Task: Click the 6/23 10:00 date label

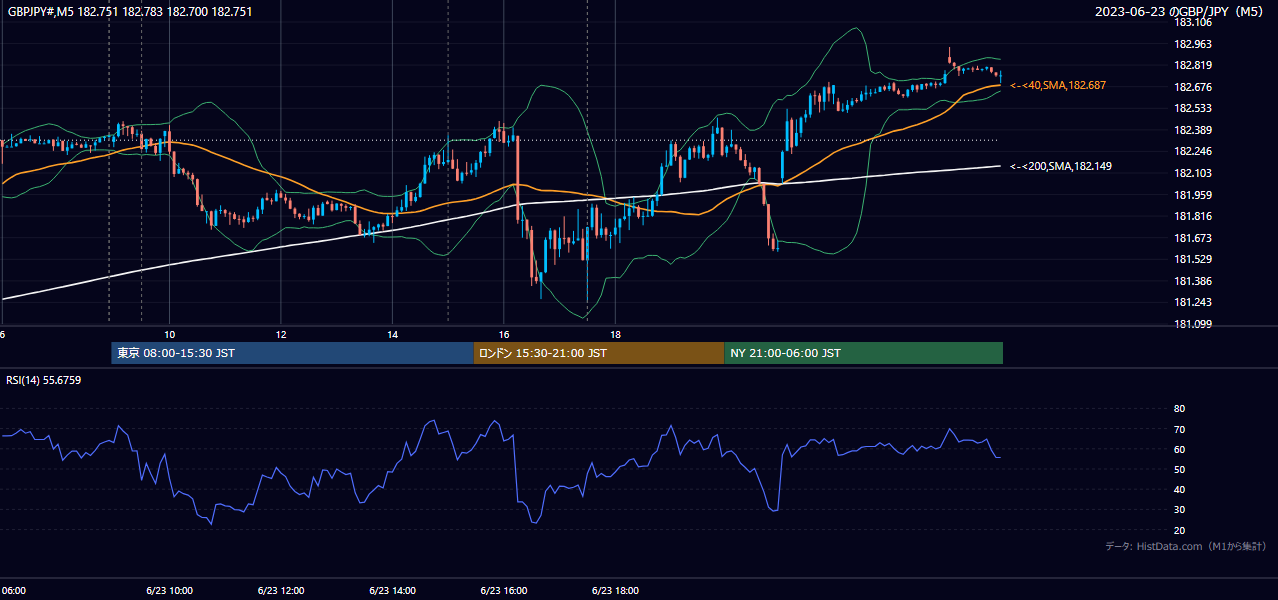Action: (169, 591)
